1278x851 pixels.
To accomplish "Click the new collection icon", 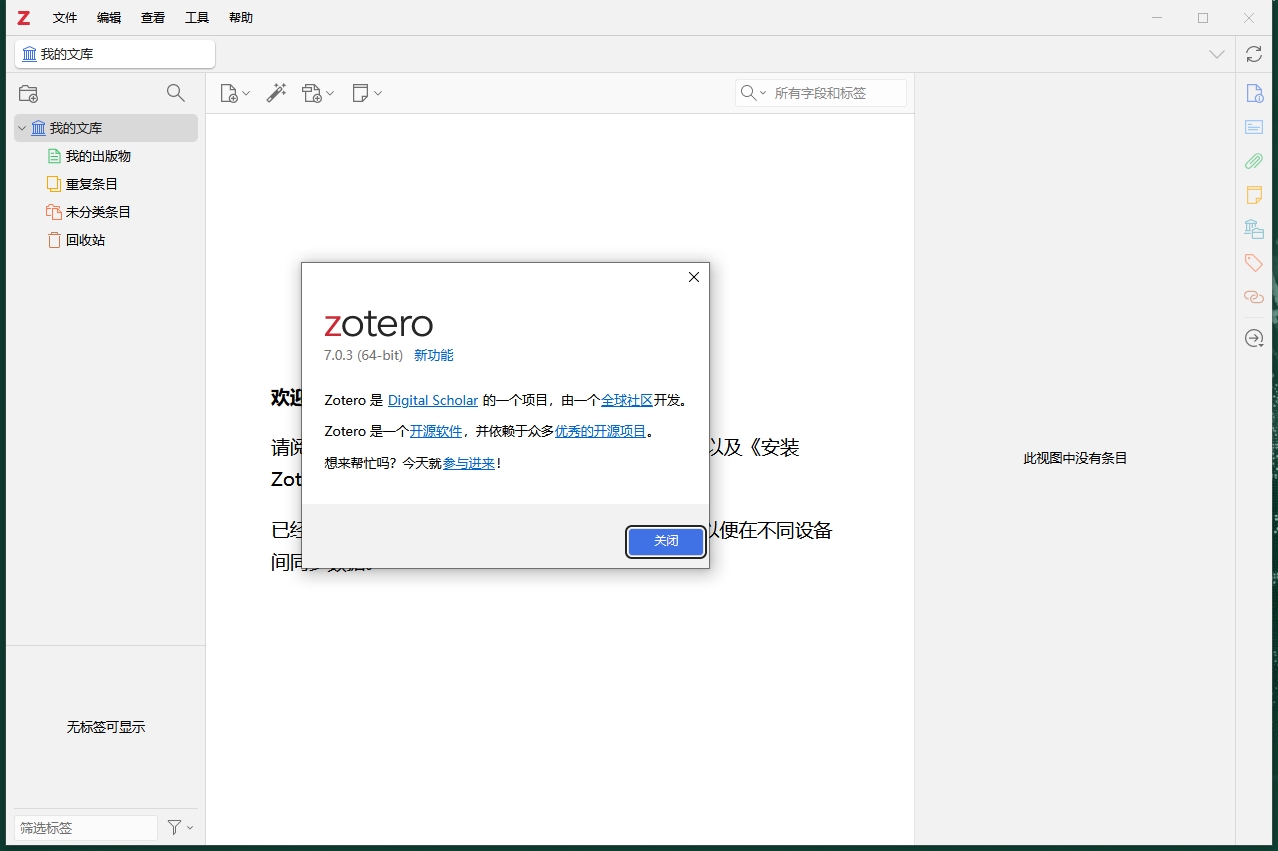I will [29, 93].
